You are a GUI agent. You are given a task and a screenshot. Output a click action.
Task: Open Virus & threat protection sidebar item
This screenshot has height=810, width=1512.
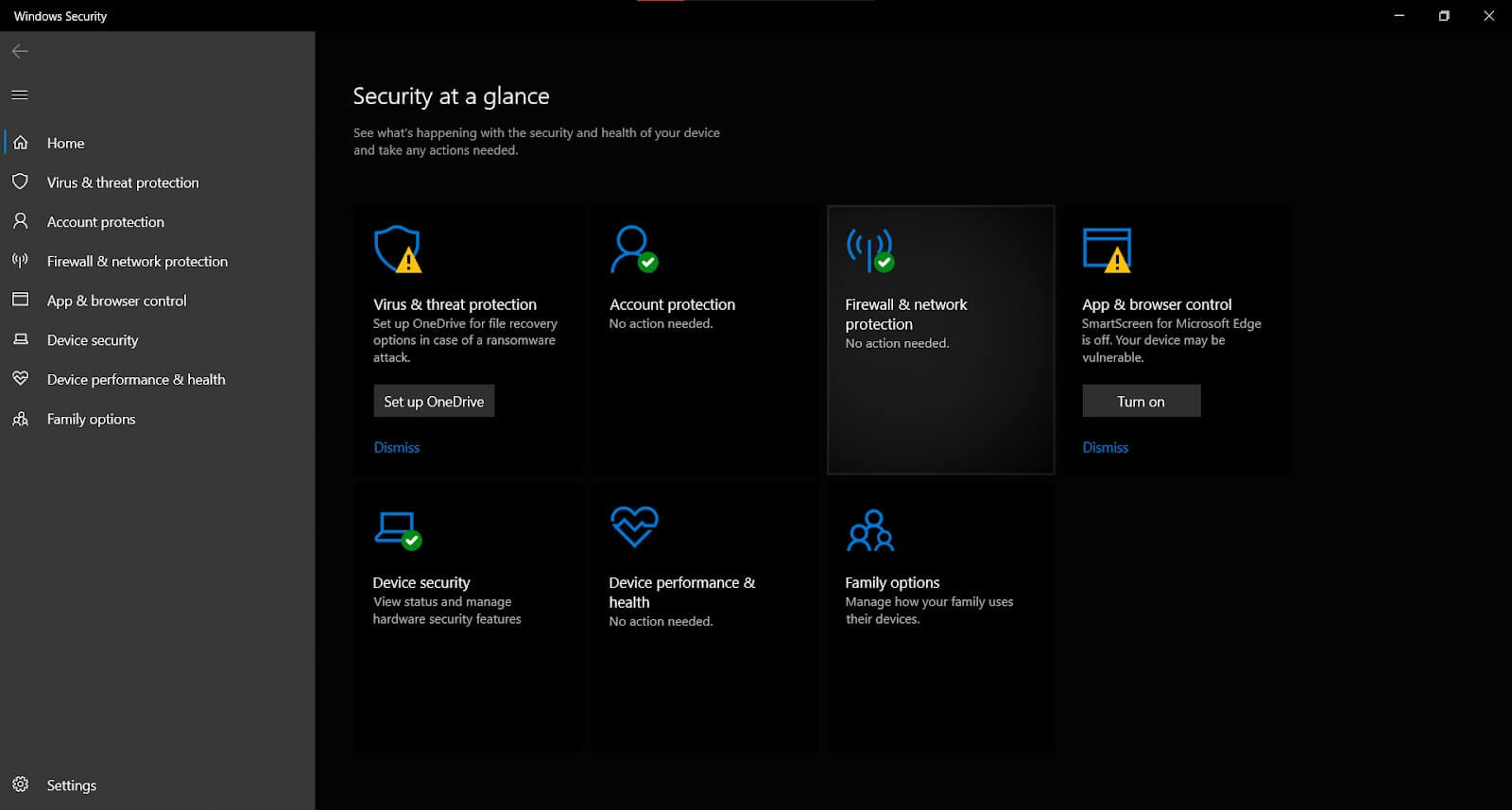[158, 182]
